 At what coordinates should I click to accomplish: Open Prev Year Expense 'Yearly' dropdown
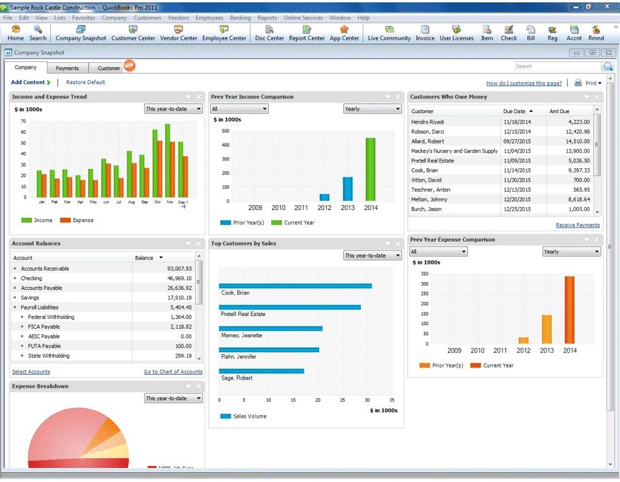click(x=571, y=251)
